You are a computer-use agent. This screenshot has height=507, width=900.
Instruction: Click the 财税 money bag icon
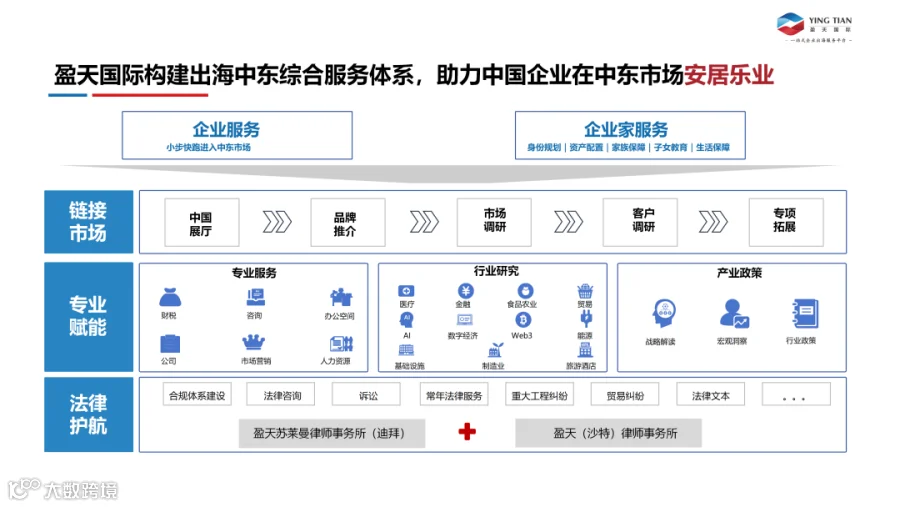[170, 297]
